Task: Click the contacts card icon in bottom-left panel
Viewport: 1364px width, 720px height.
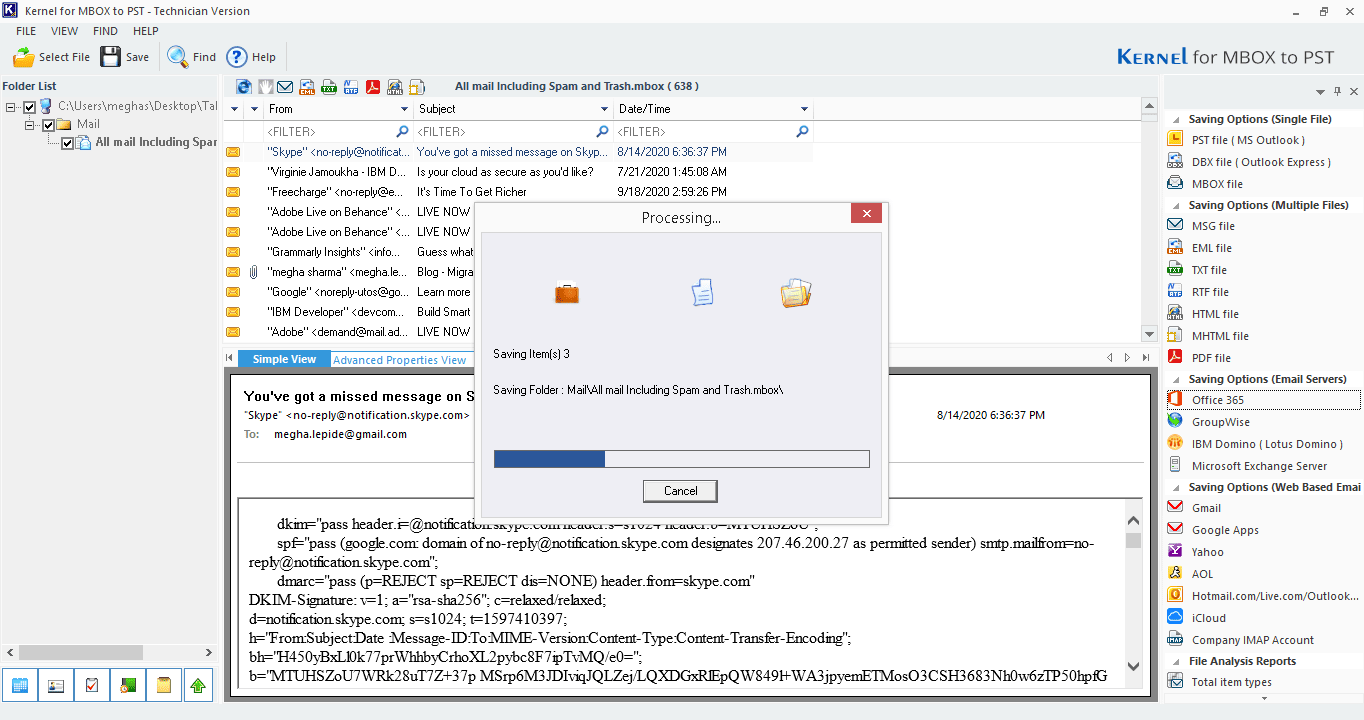Action: [55, 685]
